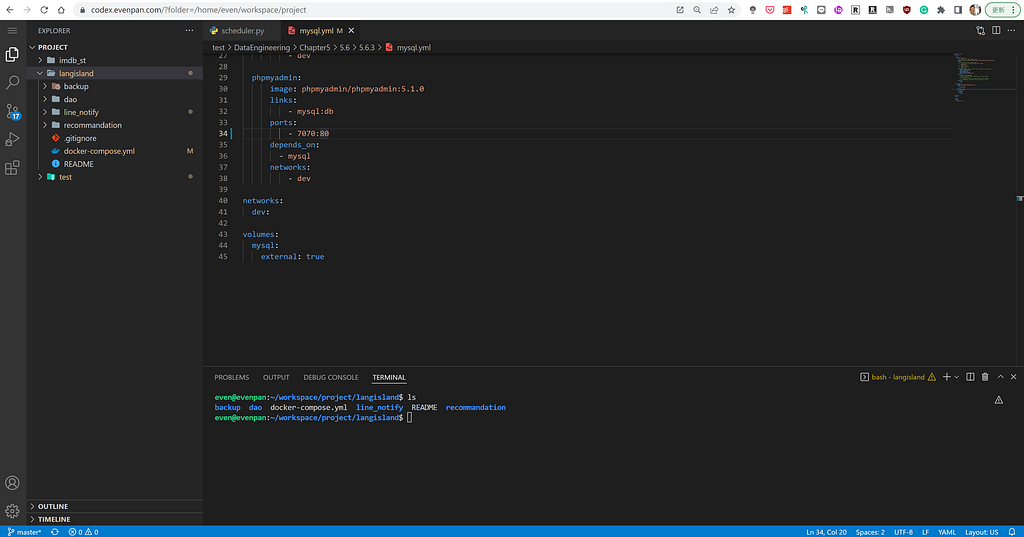Switch to the DEBUG CONSOLE tab

click(331, 378)
